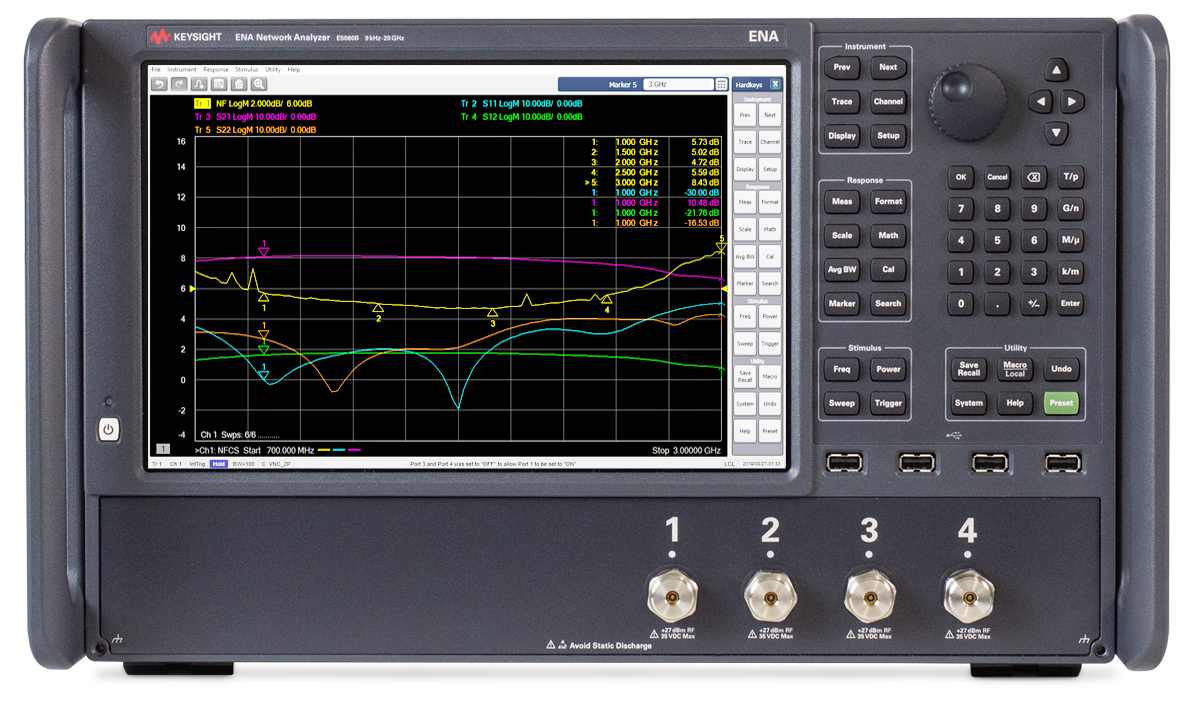1194x711 pixels.
Task: Select trace Tr 1 NF label
Action: pyautogui.click(x=203, y=103)
